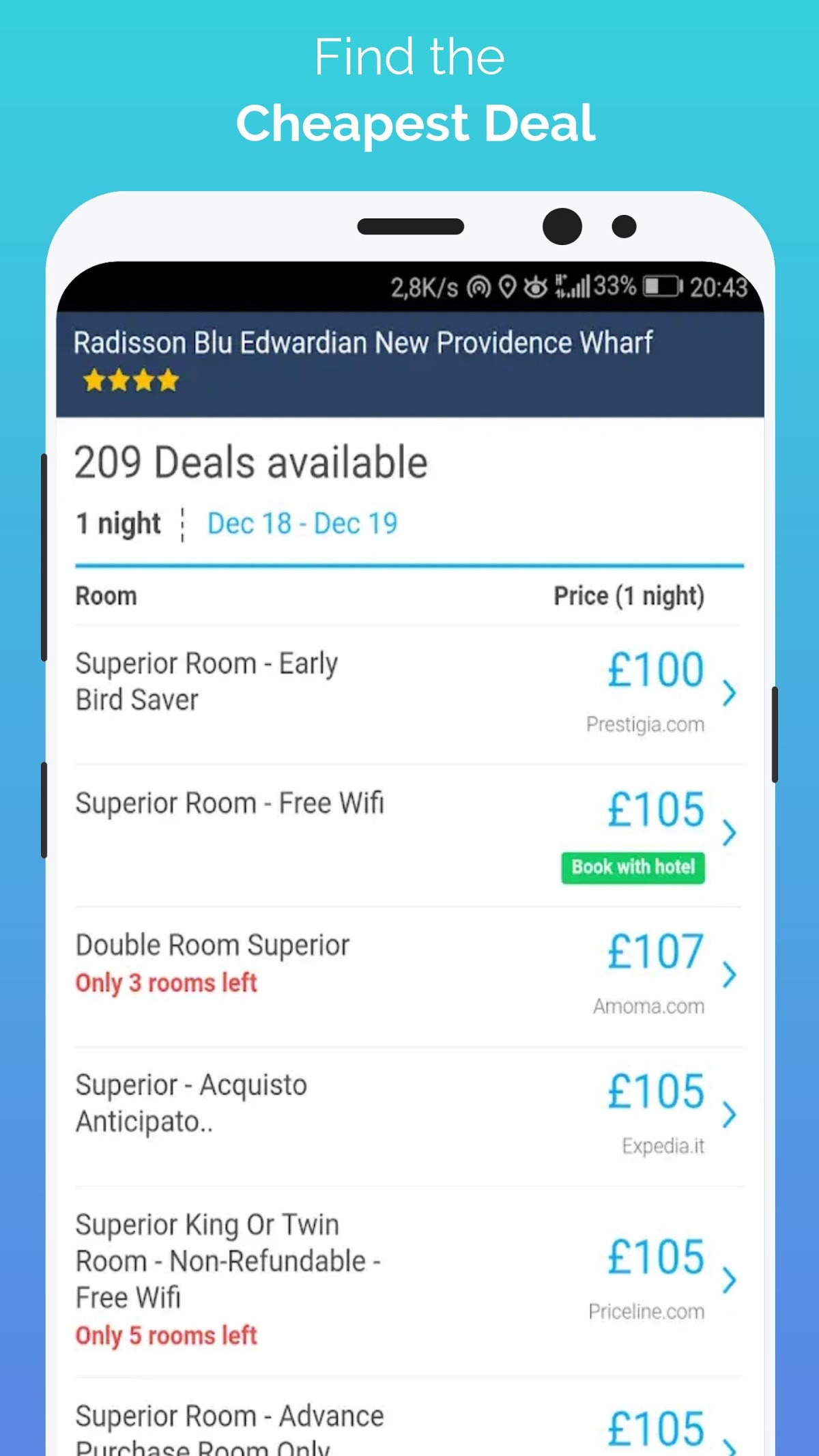Change the Dec 18 - Dec 19 dates
The width and height of the screenshot is (819, 1456).
tap(302, 524)
